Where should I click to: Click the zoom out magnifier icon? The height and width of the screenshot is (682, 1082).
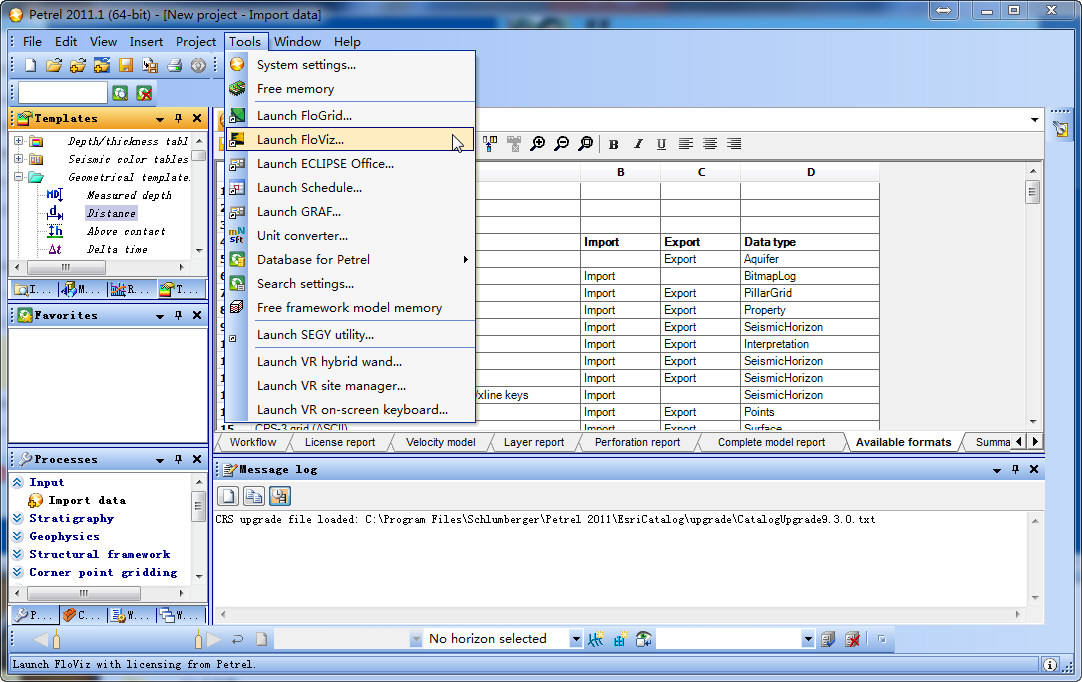tap(562, 144)
